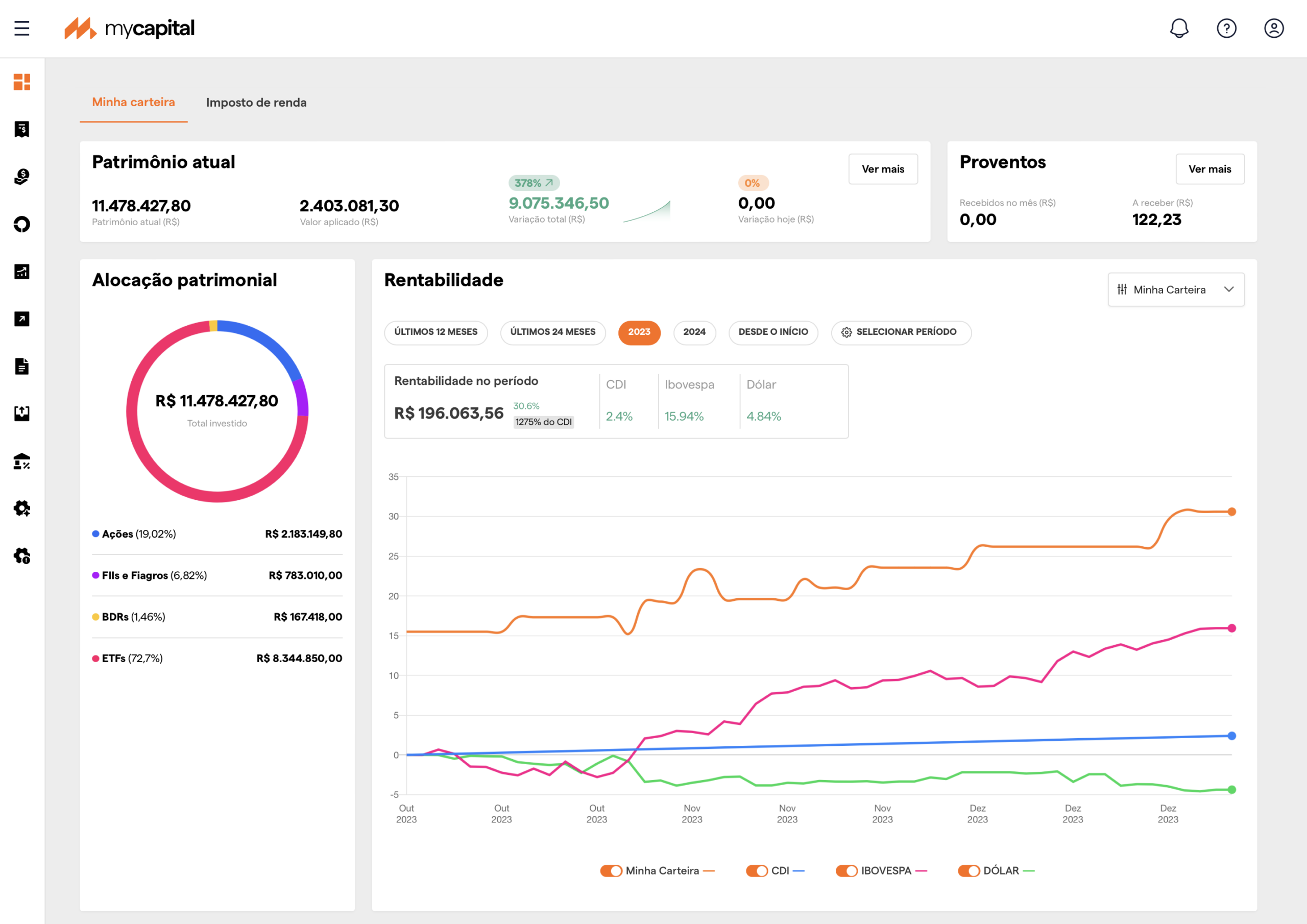Screen dimensions: 1307x924
Task: Select the dashboard grid sidebar icon
Action: point(21,82)
